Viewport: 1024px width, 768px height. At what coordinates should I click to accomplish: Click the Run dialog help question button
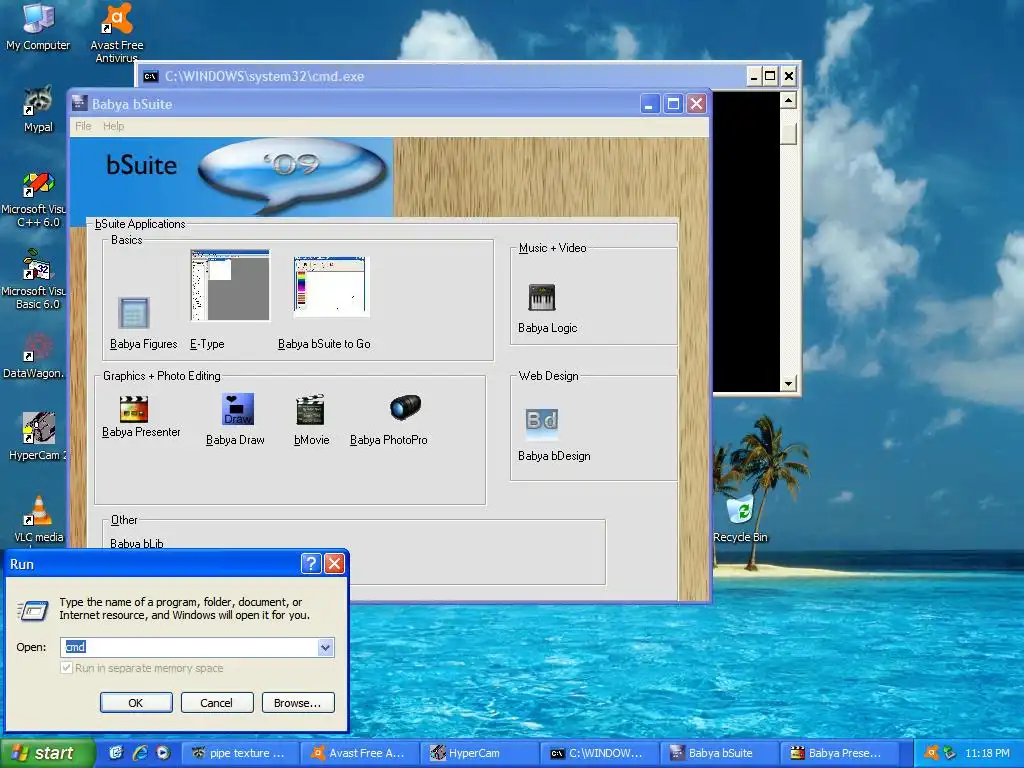click(311, 564)
